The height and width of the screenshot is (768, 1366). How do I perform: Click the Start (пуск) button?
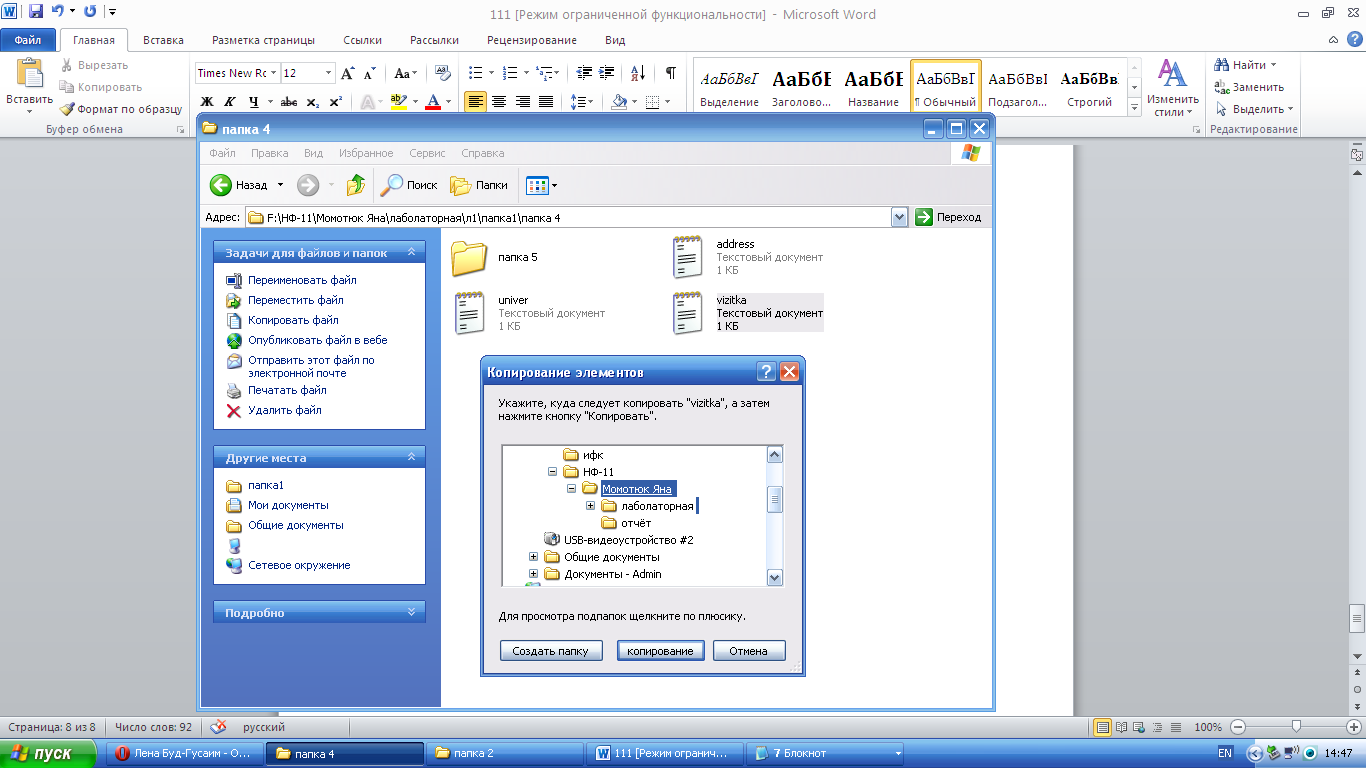coord(48,753)
